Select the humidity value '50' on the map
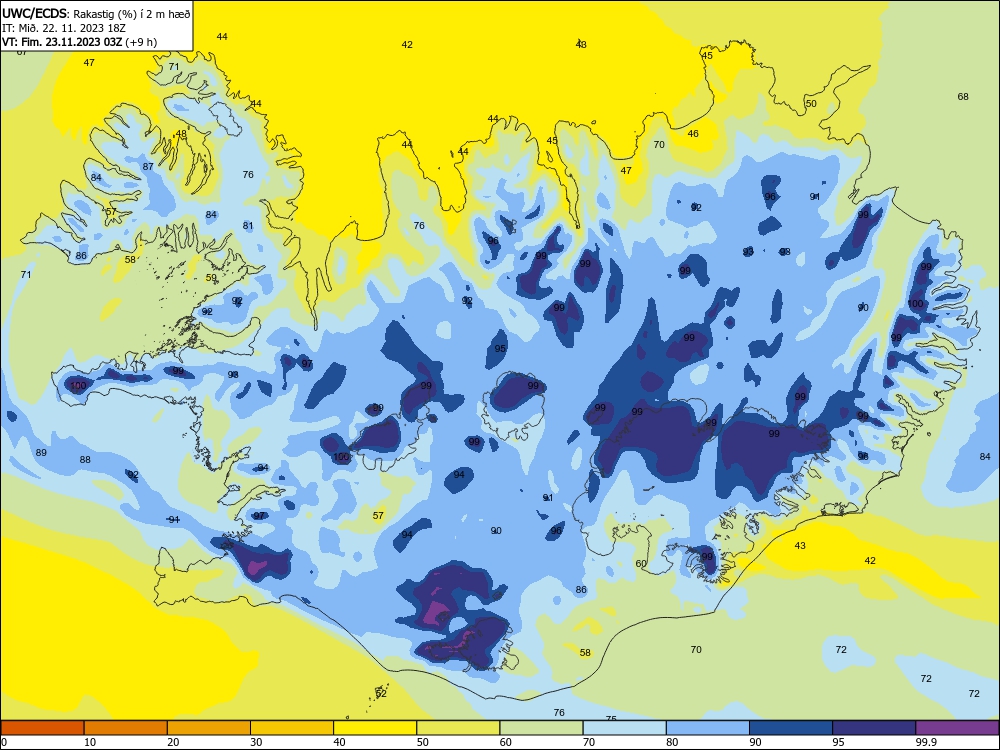This screenshot has width=1000, height=750. point(811,103)
